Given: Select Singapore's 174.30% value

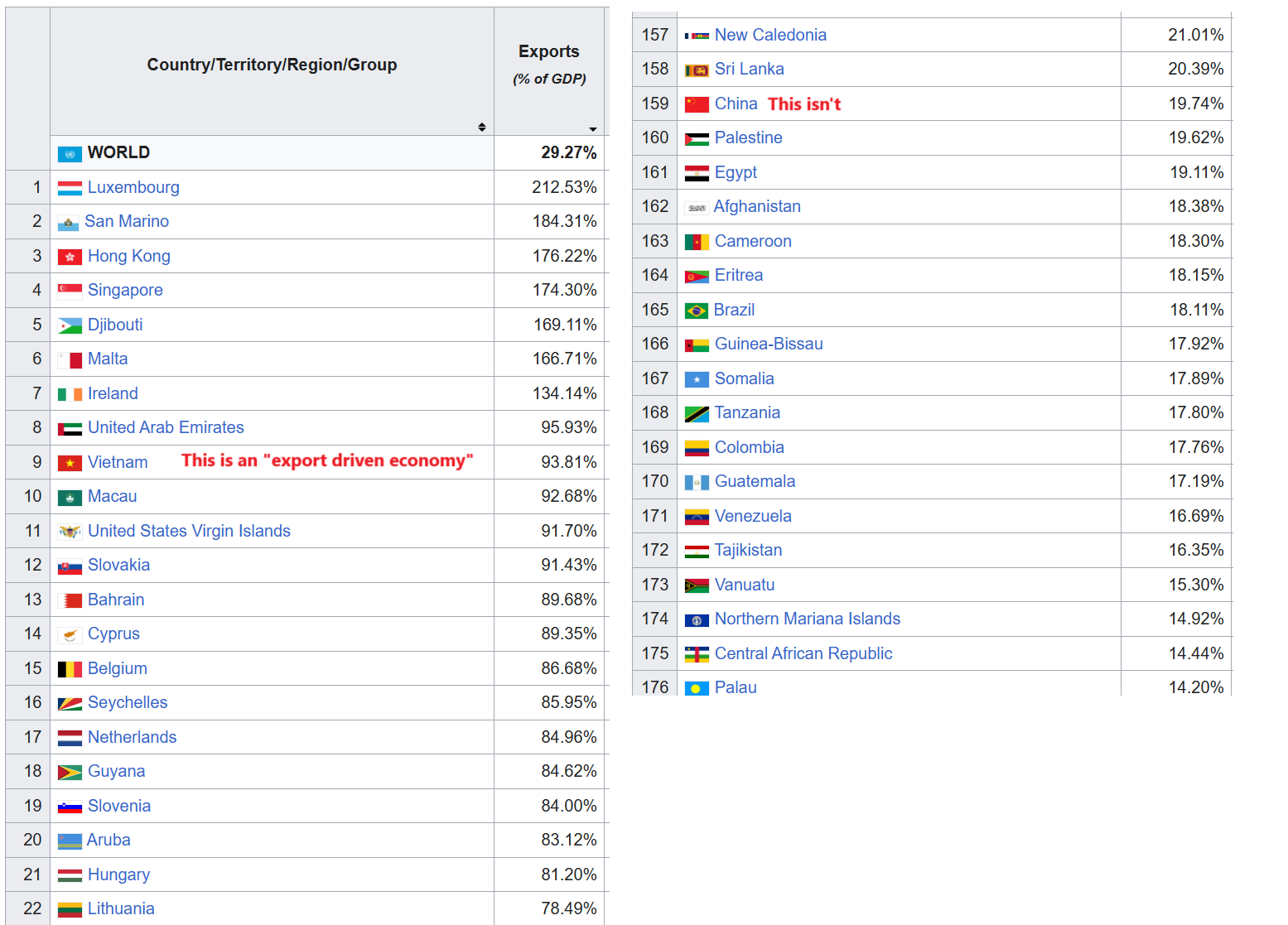Looking at the screenshot, I should coord(564,290).
